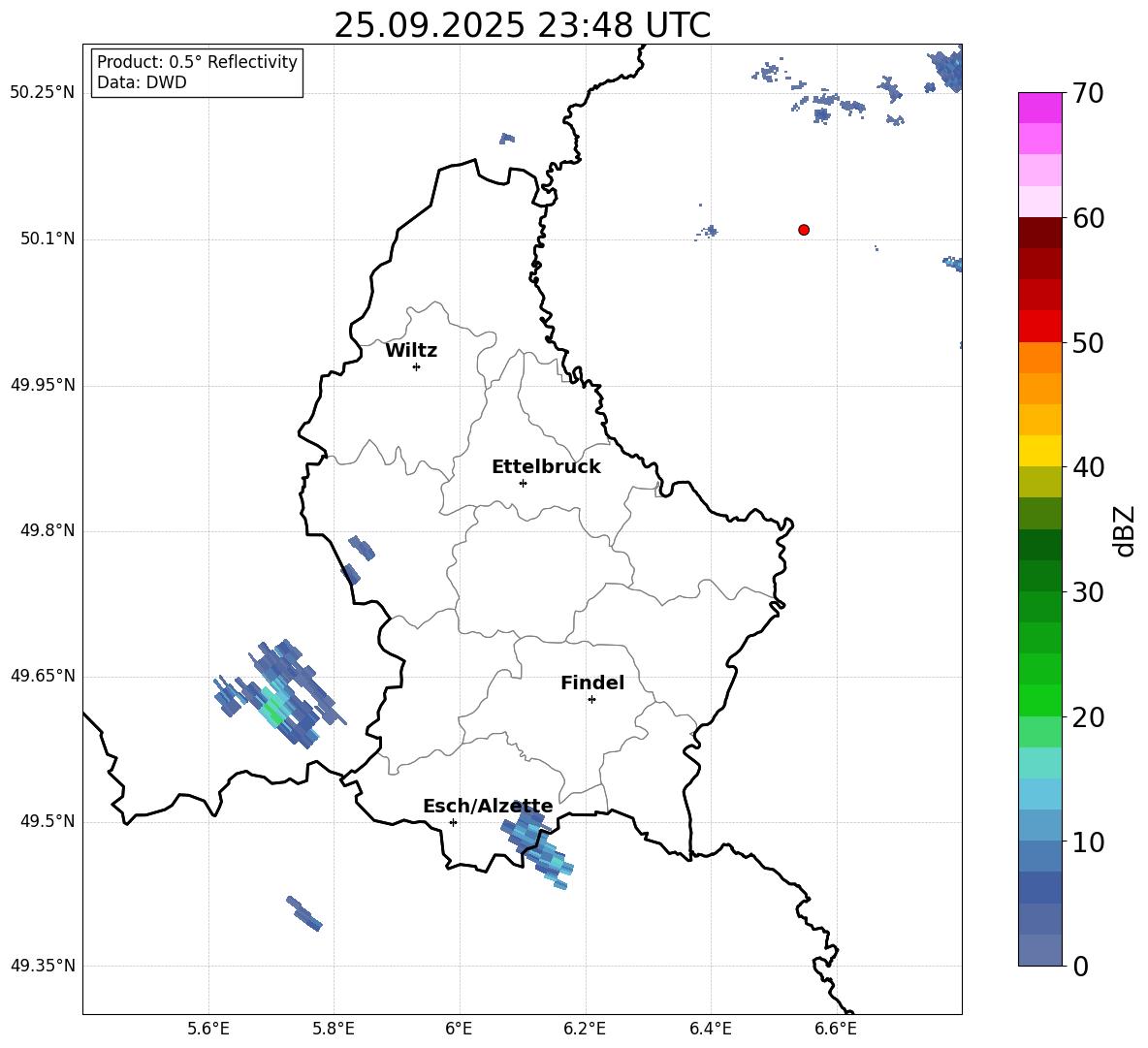The width and height of the screenshot is (1148, 1048).
Task: Click the orange colorbar segment below 50
Action: [x=1040, y=358]
